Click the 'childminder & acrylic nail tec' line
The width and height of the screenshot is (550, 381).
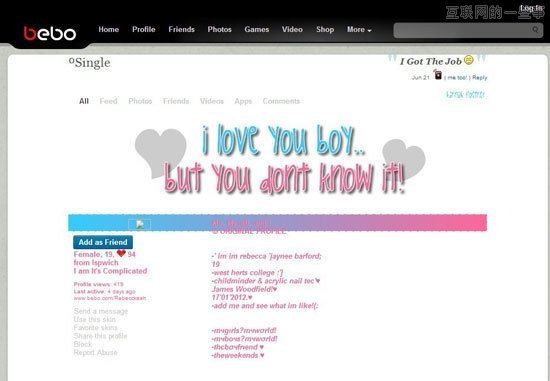tap(266, 281)
